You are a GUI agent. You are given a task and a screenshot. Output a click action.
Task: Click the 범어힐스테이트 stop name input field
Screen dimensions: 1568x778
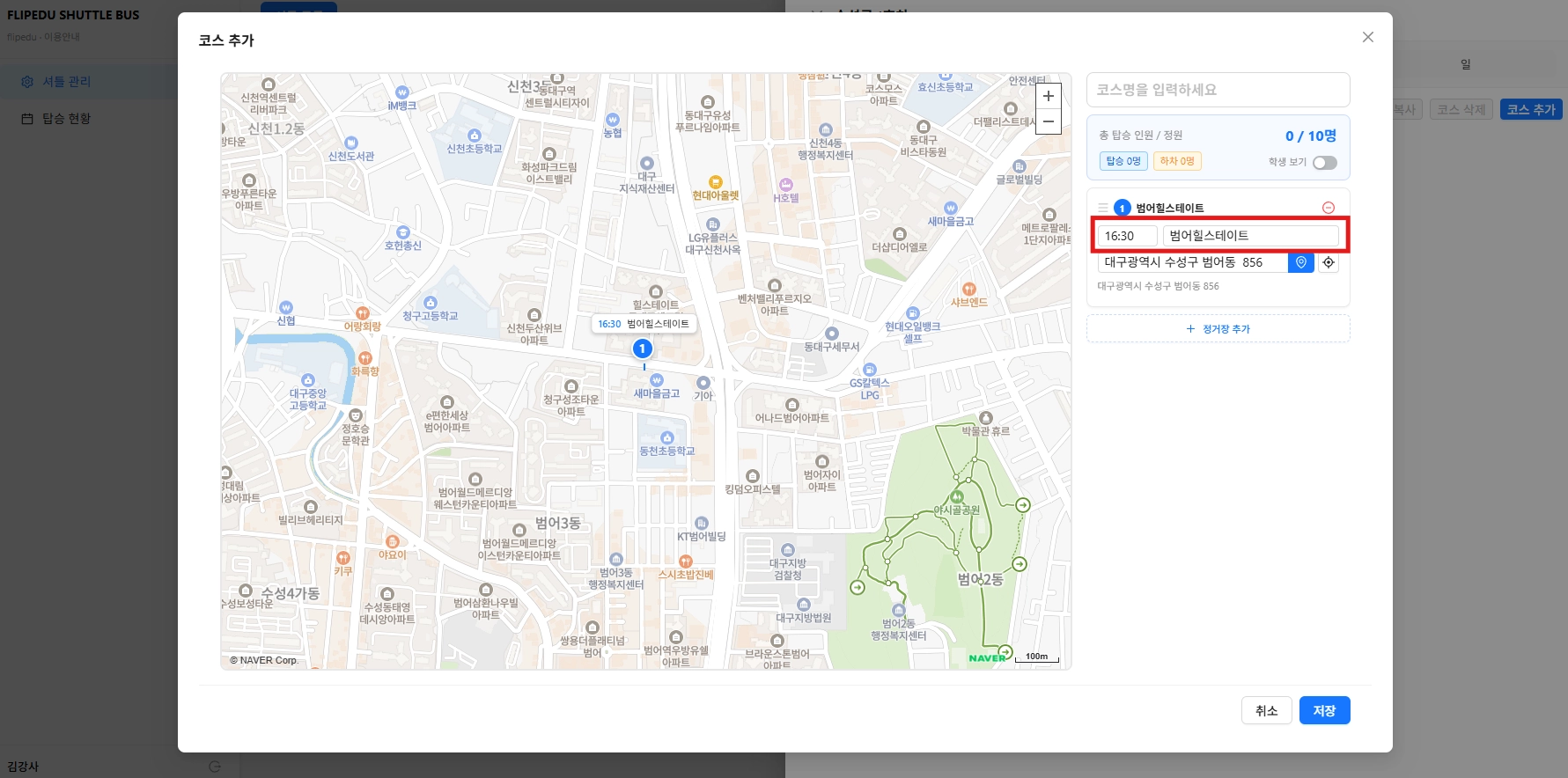click(1251, 236)
